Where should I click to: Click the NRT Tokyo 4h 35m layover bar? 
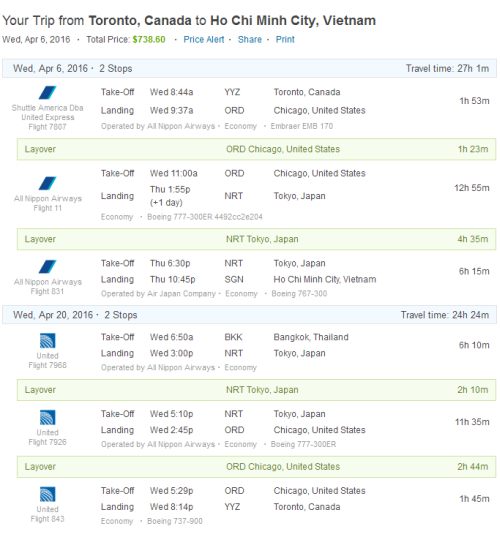256,239
